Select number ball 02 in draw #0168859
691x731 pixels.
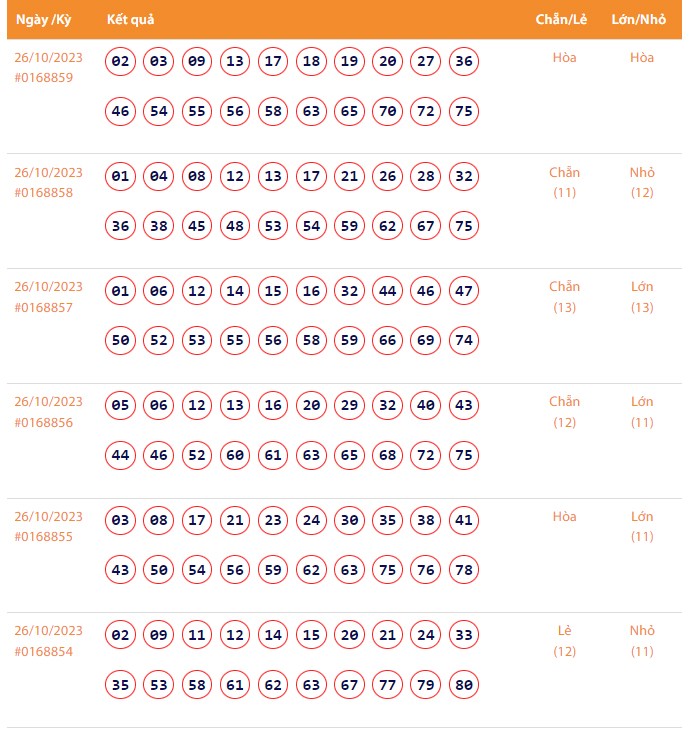tap(121, 62)
